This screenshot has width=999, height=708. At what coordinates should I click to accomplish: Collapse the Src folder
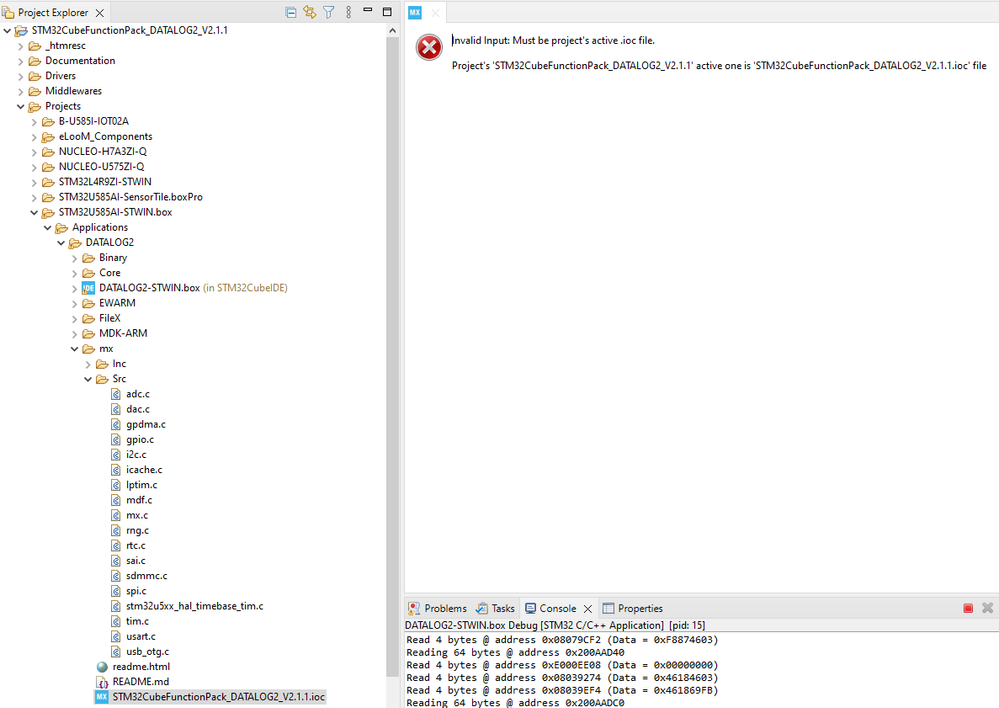click(x=88, y=379)
